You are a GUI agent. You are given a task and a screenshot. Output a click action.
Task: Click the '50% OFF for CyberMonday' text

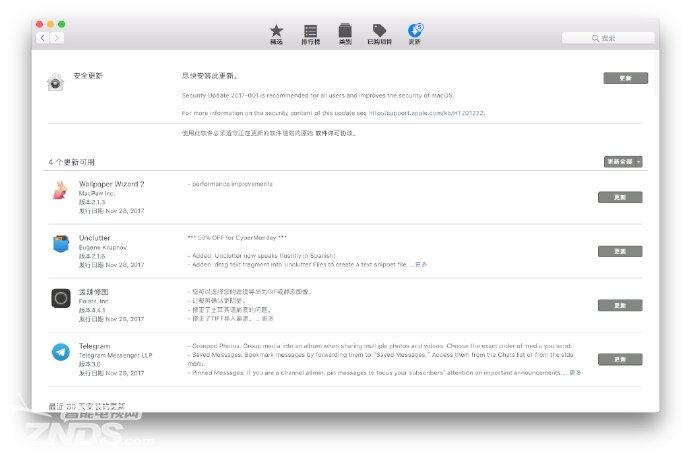[x=237, y=238]
